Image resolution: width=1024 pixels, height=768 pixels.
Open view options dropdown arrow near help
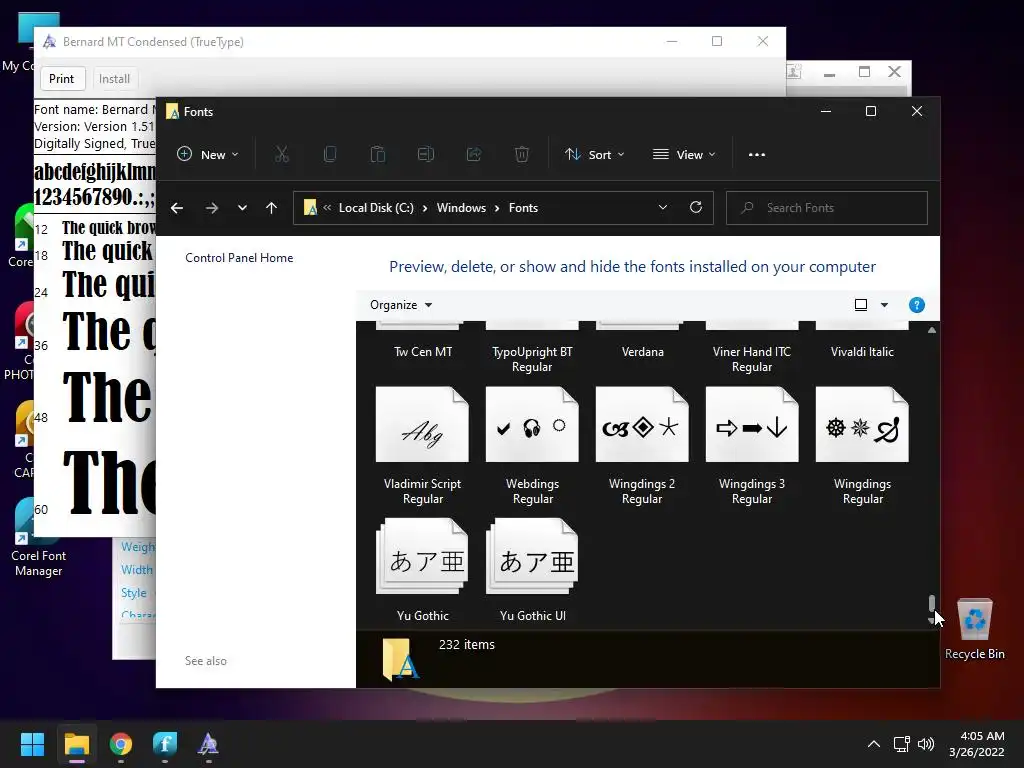coord(884,305)
